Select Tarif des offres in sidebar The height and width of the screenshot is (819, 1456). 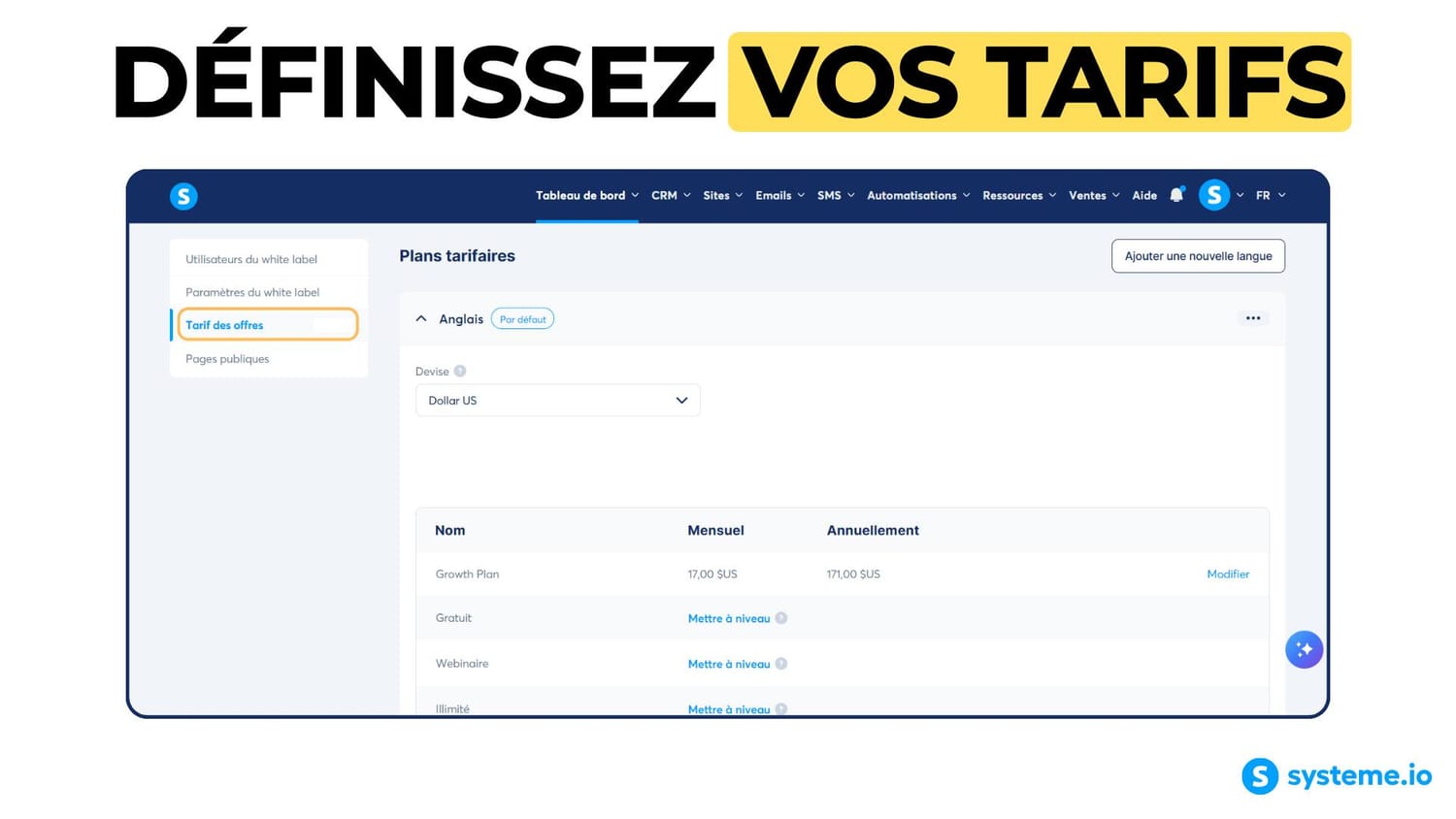267,325
